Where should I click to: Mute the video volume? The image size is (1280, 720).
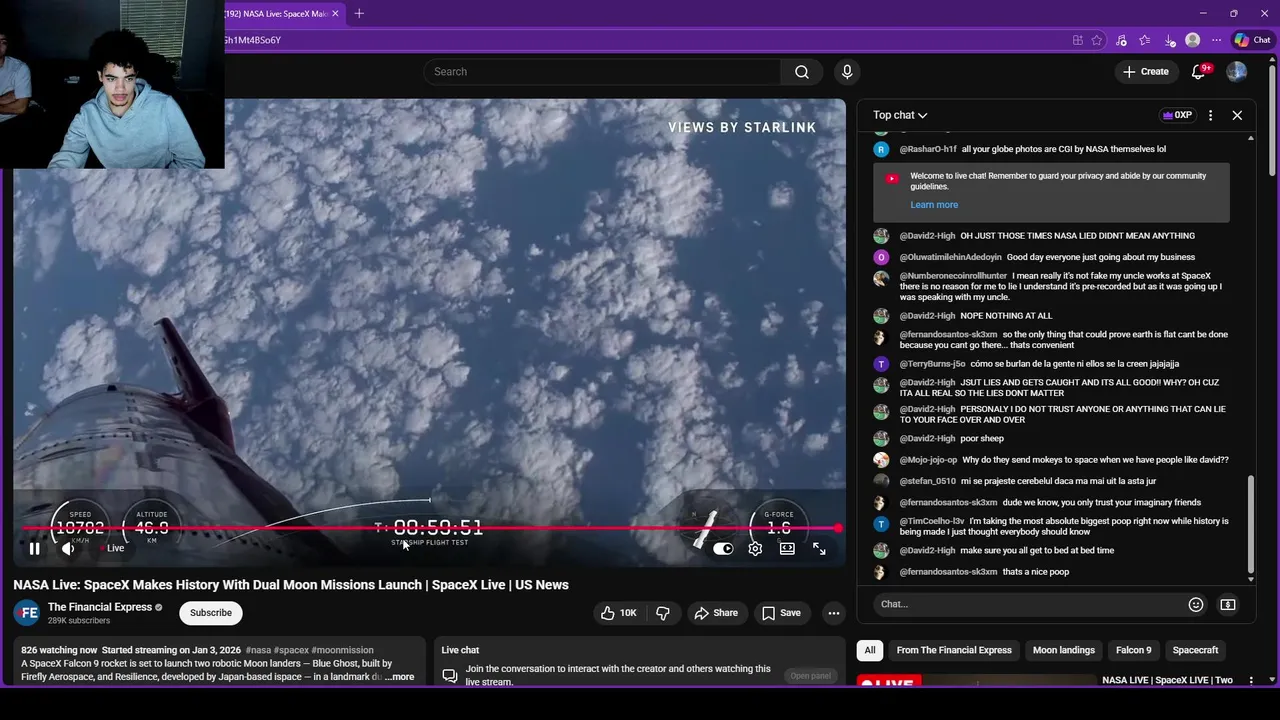68,548
